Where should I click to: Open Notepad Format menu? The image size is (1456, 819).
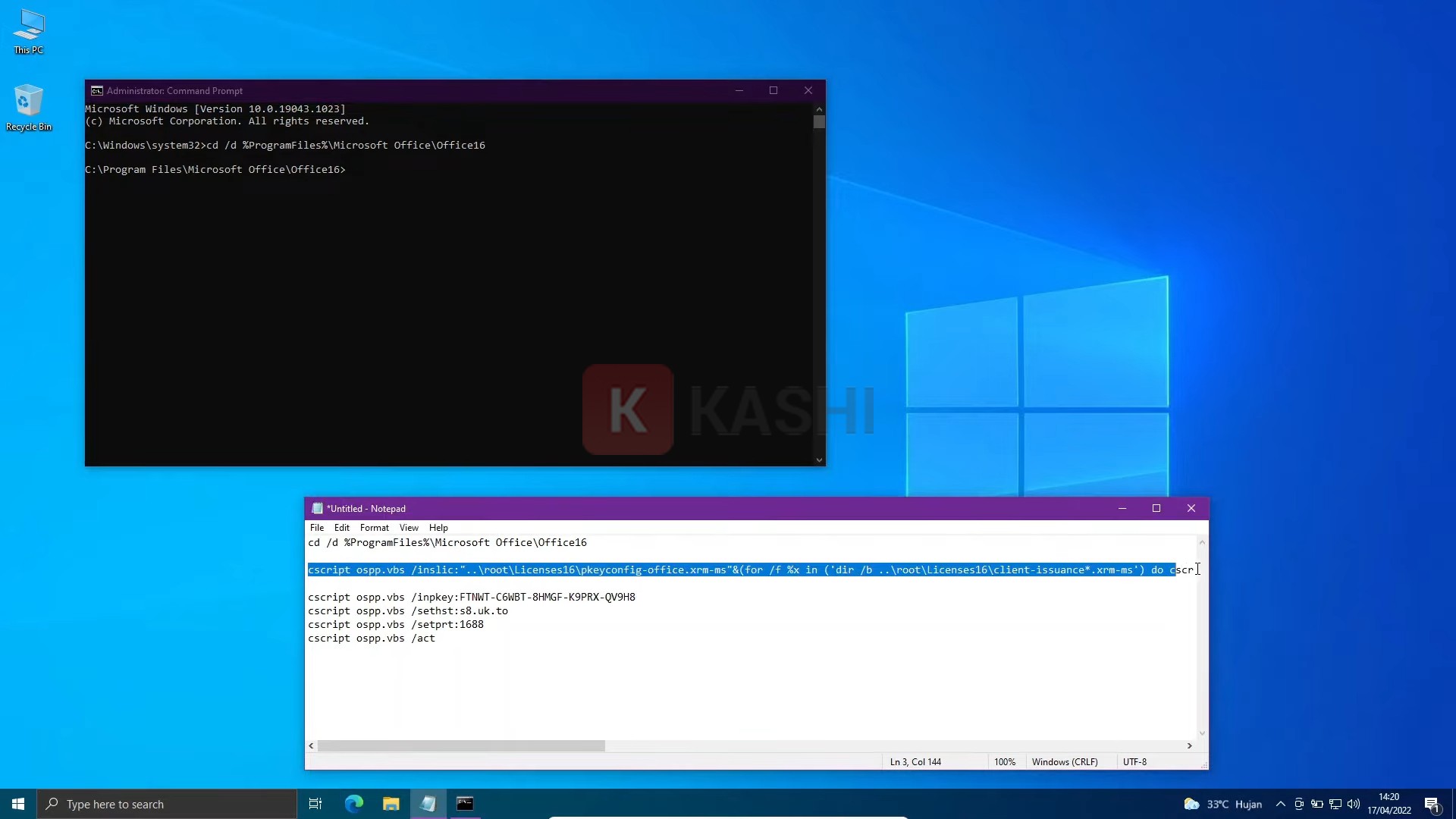tap(374, 528)
